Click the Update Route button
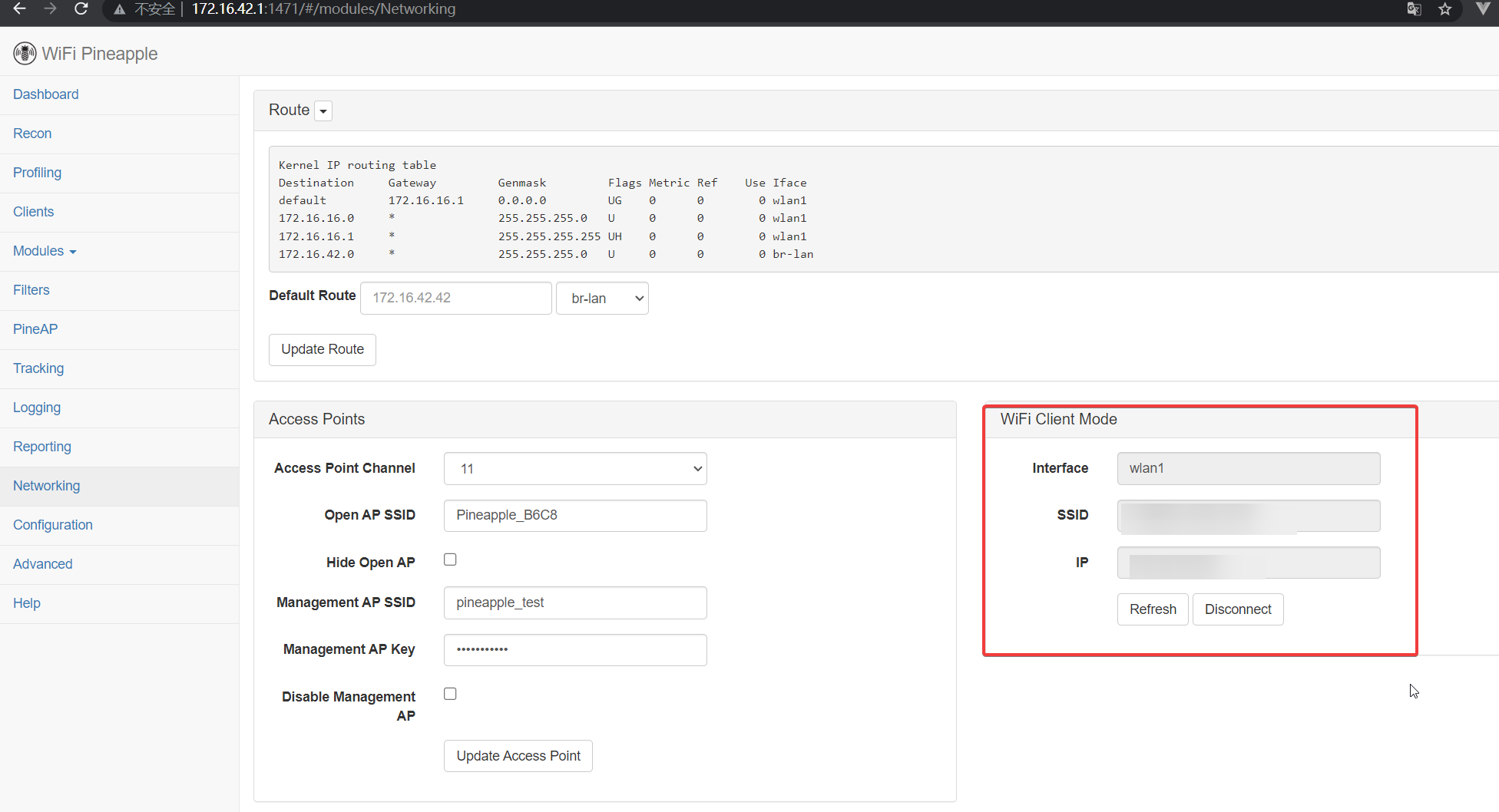This screenshot has width=1499, height=812. point(323,350)
